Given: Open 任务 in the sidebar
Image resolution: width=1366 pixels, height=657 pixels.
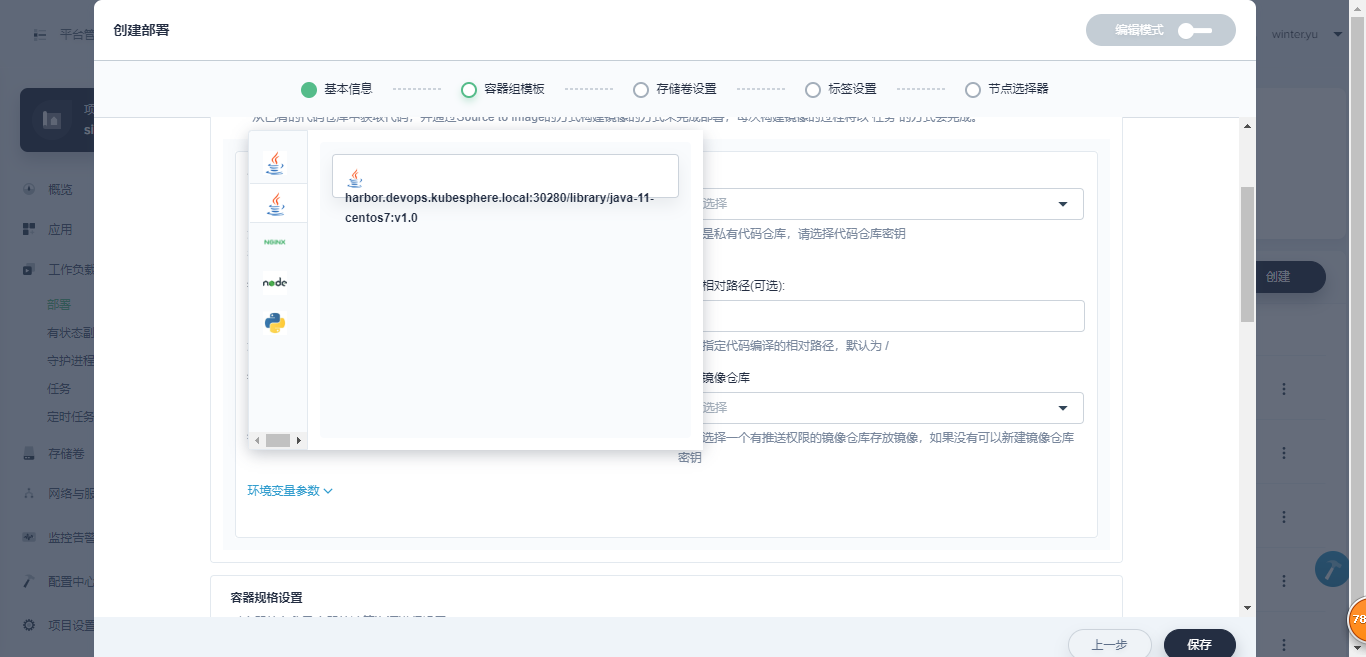Looking at the screenshot, I should 59,389.
